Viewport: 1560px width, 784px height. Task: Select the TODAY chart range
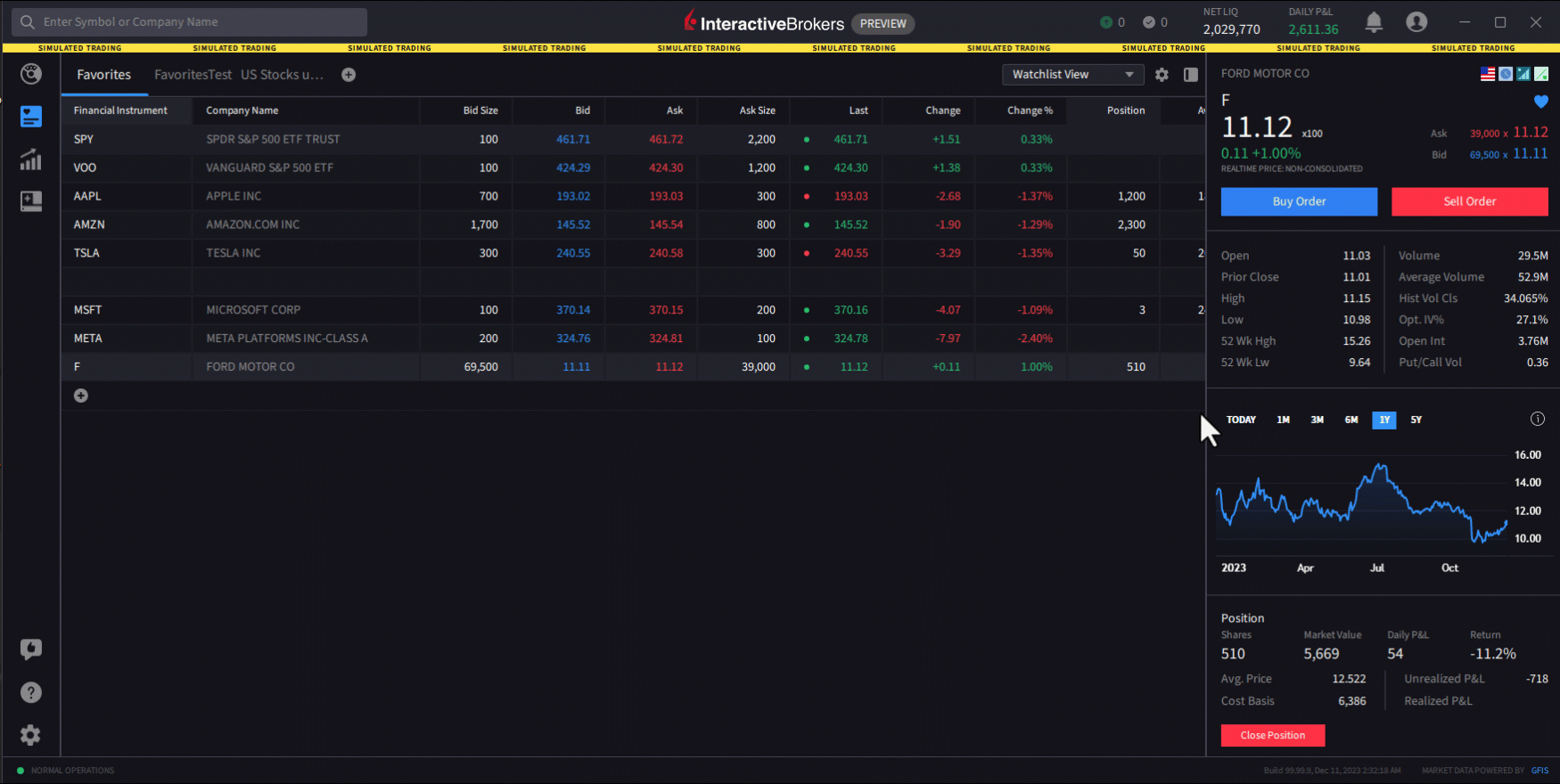tap(1241, 420)
